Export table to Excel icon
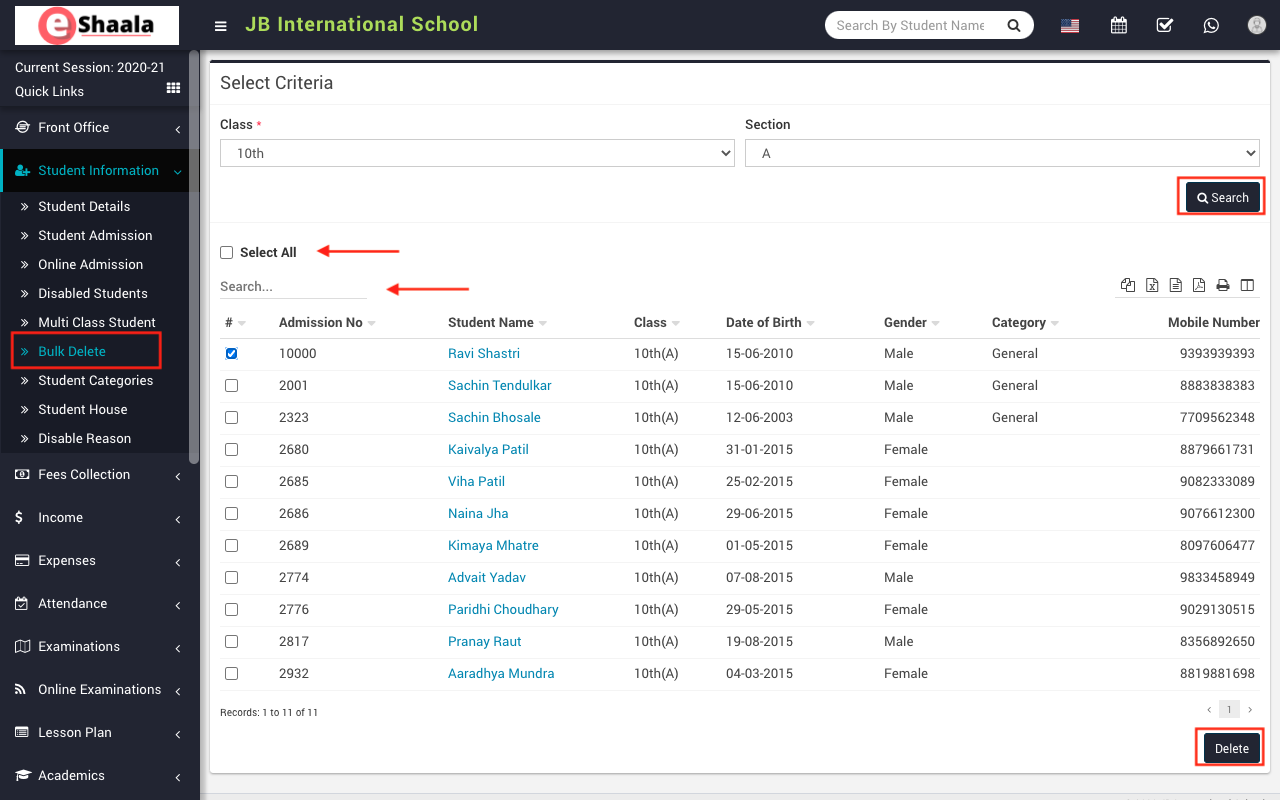 click(1152, 285)
